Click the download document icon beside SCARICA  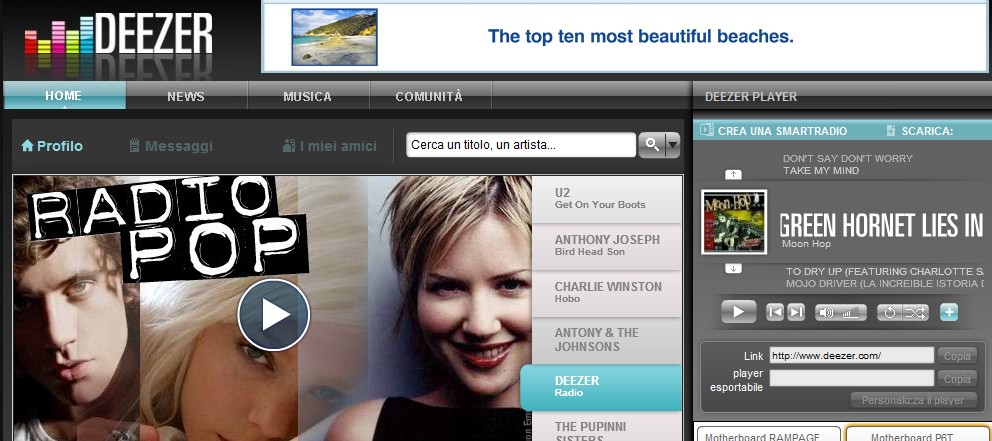pyautogui.click(x=891, y=130)
